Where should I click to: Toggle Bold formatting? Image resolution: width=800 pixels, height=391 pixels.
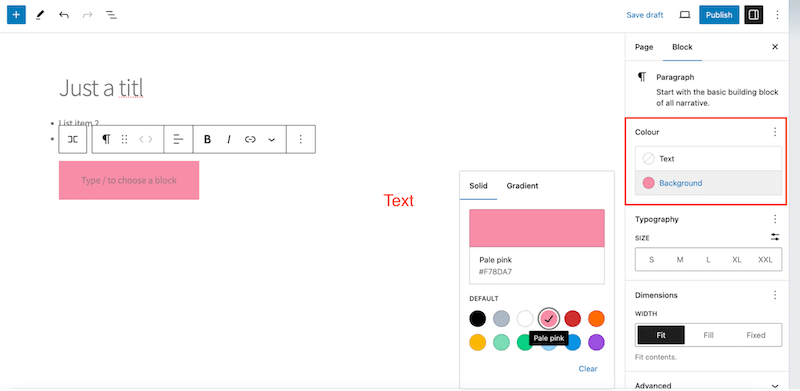207,139
